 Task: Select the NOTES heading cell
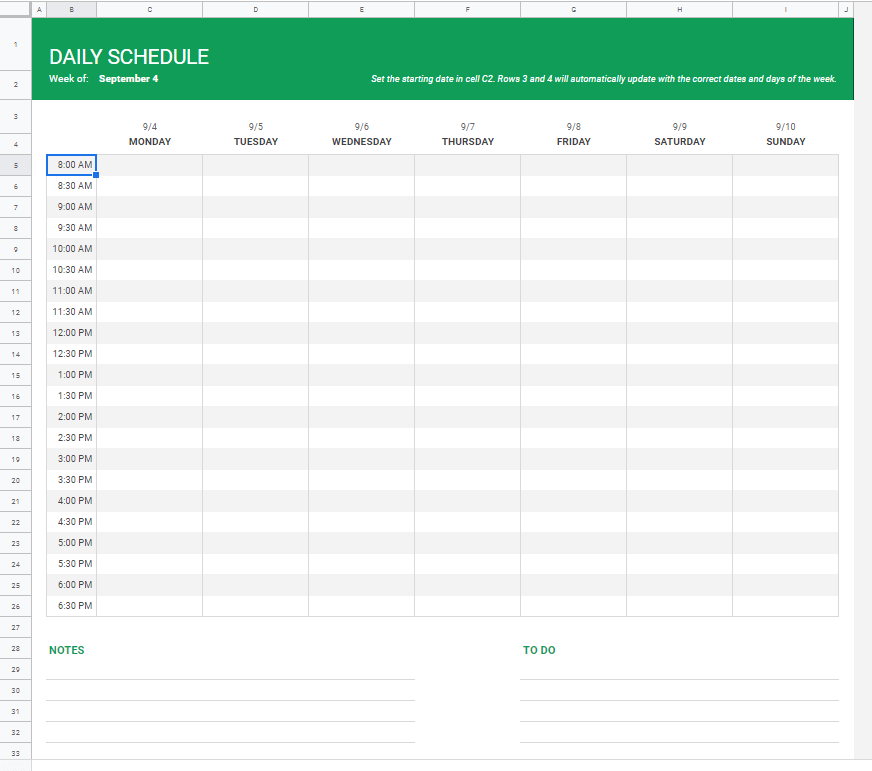click(x=67, y=650)
